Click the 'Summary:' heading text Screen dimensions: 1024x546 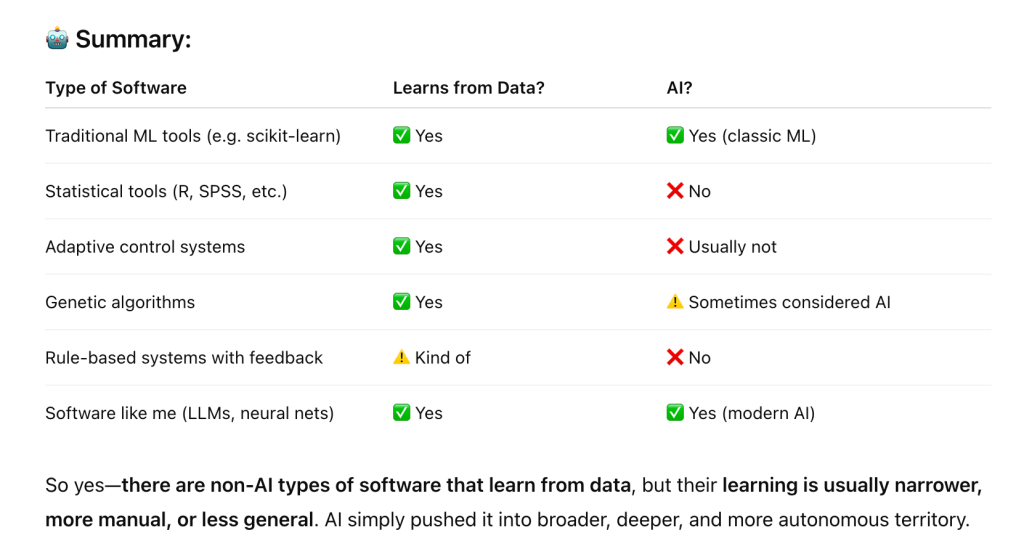pos(133,39)
